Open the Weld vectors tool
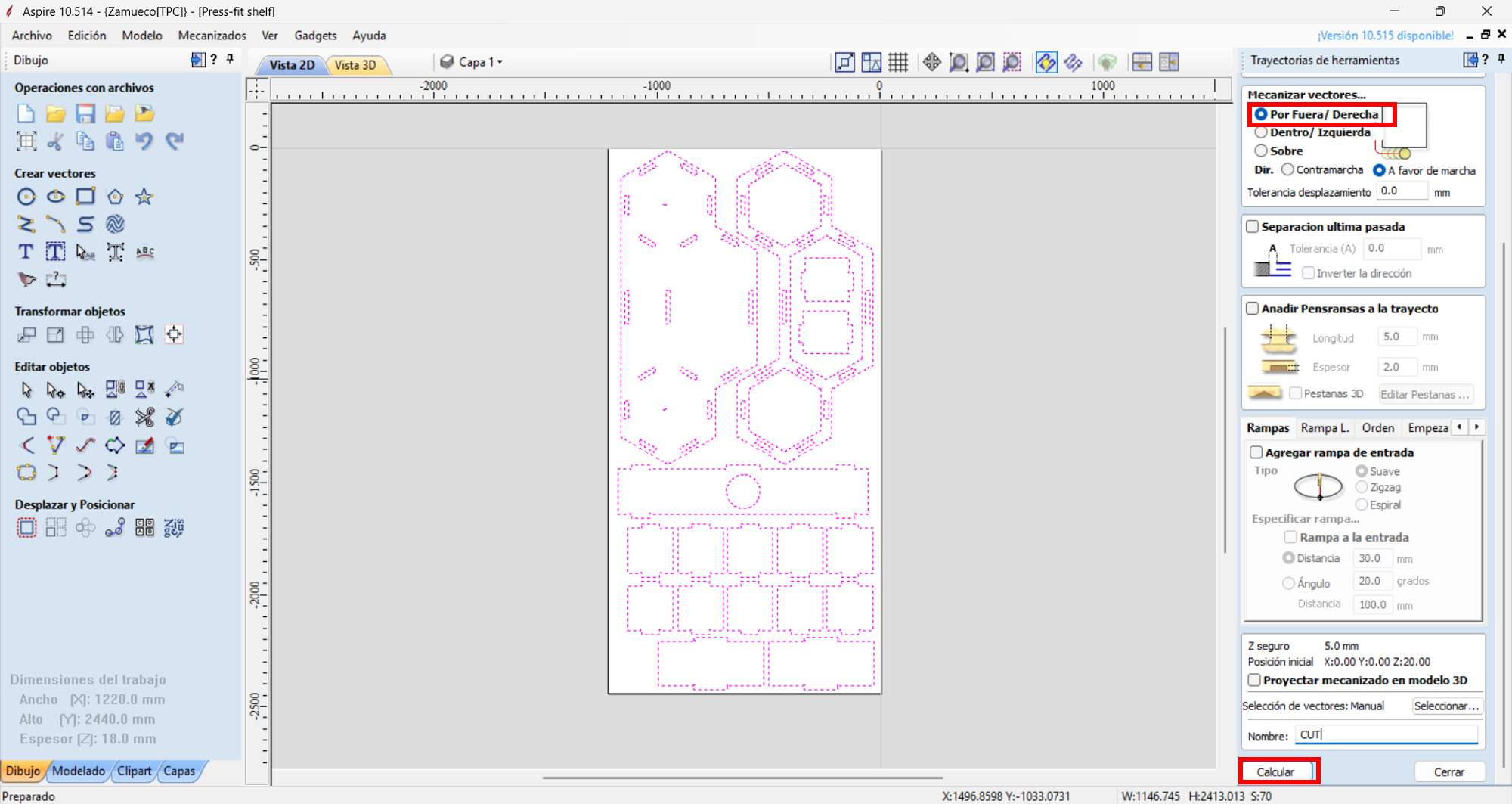Viewport: 1512px width, 804px height. [x=26, y=417]
